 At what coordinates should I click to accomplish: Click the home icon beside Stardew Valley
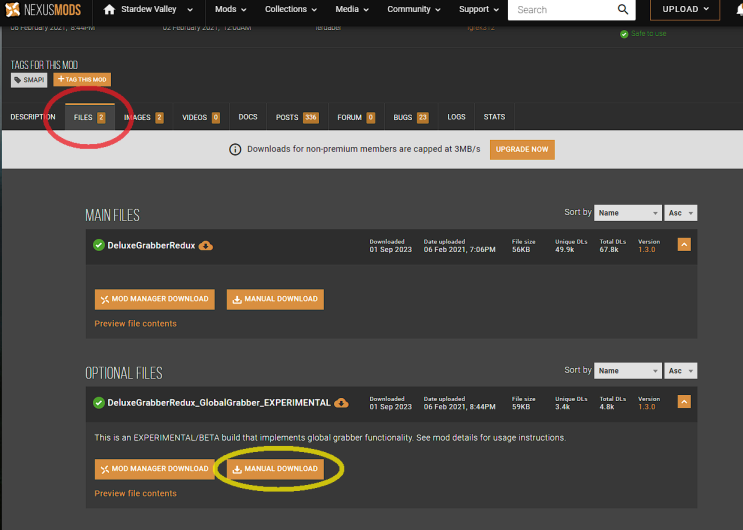pyautogui.click(x=109, y=9)
